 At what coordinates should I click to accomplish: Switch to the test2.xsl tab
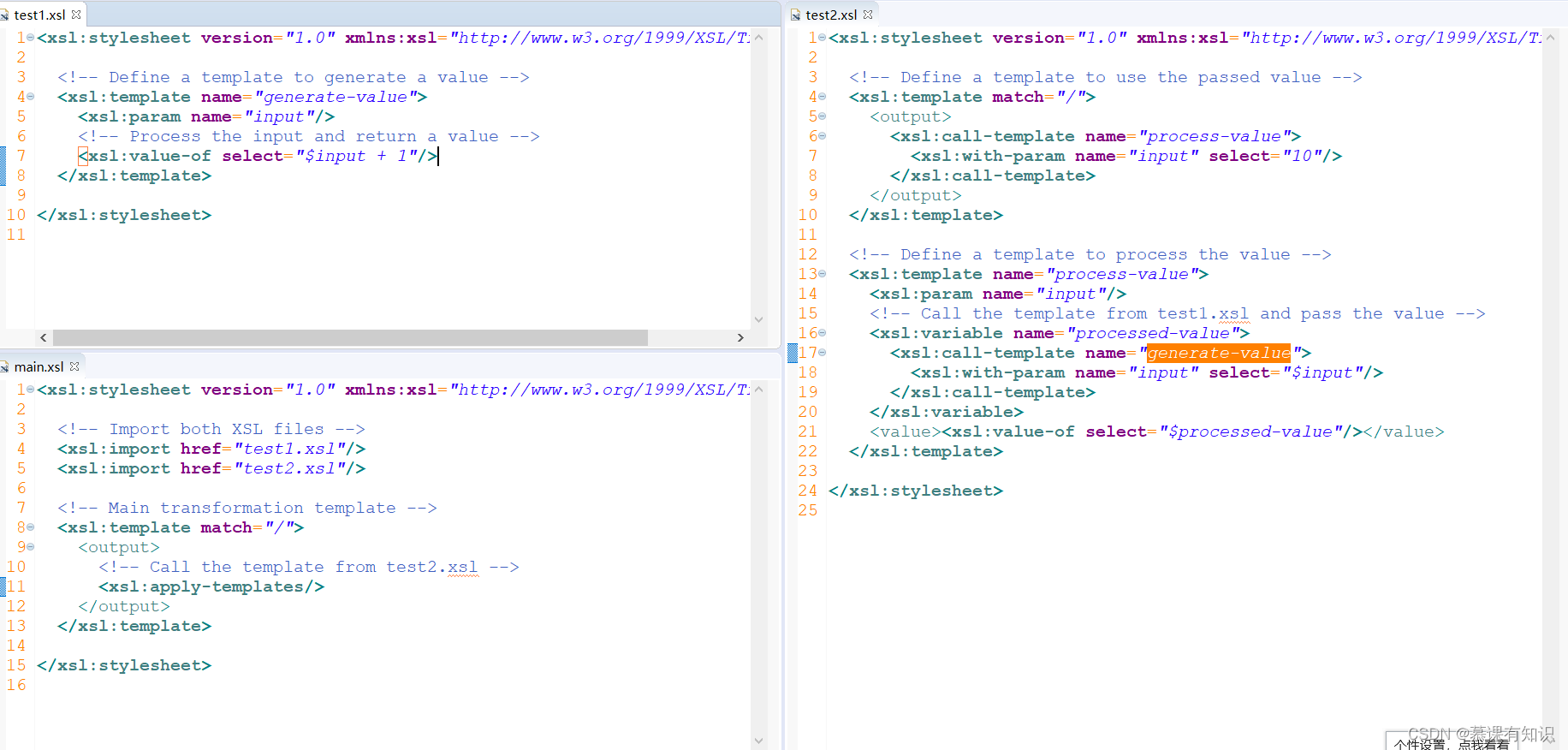click(831, 15)
